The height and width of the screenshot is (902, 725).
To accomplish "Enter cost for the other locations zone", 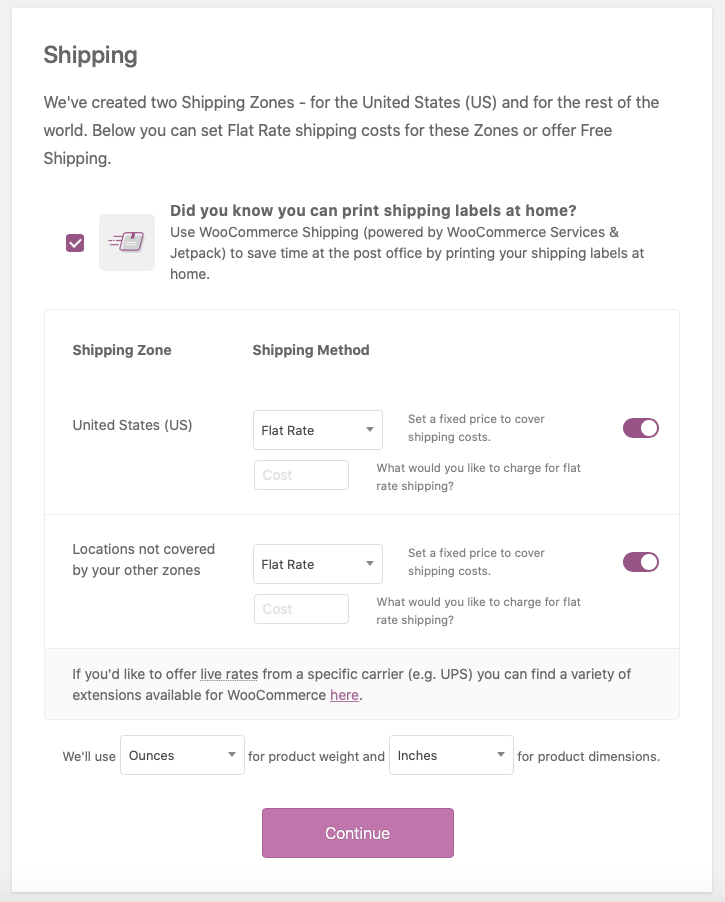I will (x=301, y=608).
